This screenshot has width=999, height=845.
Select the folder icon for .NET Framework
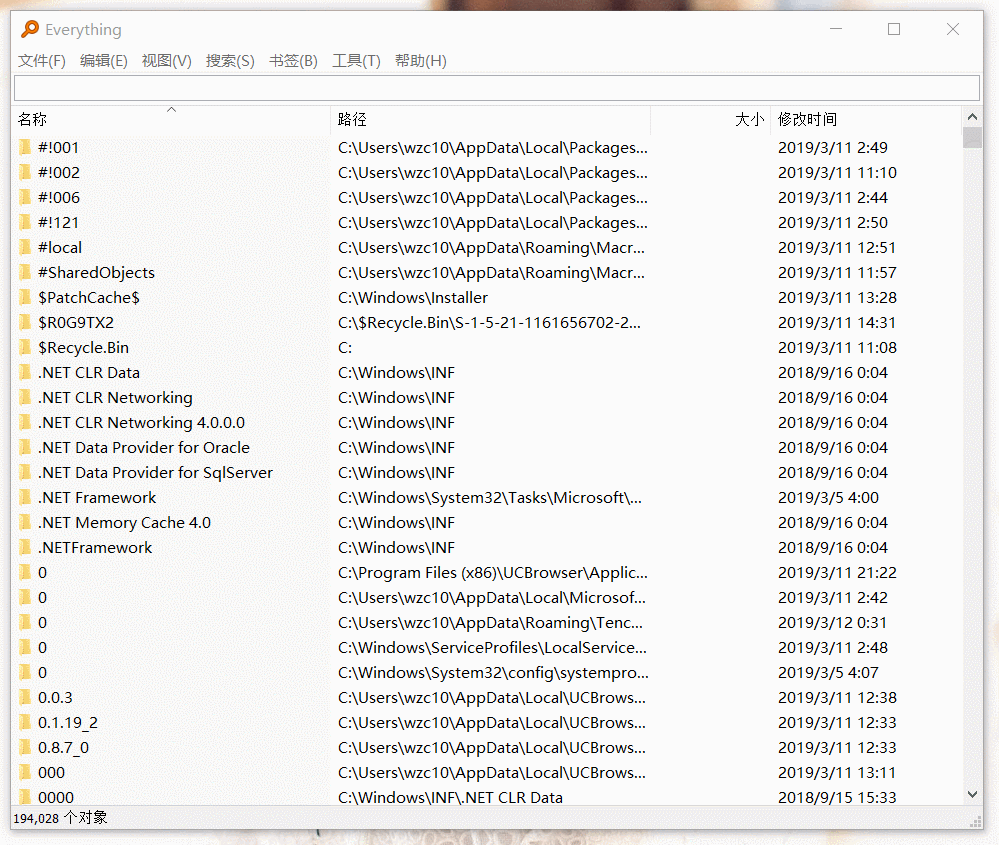(x=25, y=498)
